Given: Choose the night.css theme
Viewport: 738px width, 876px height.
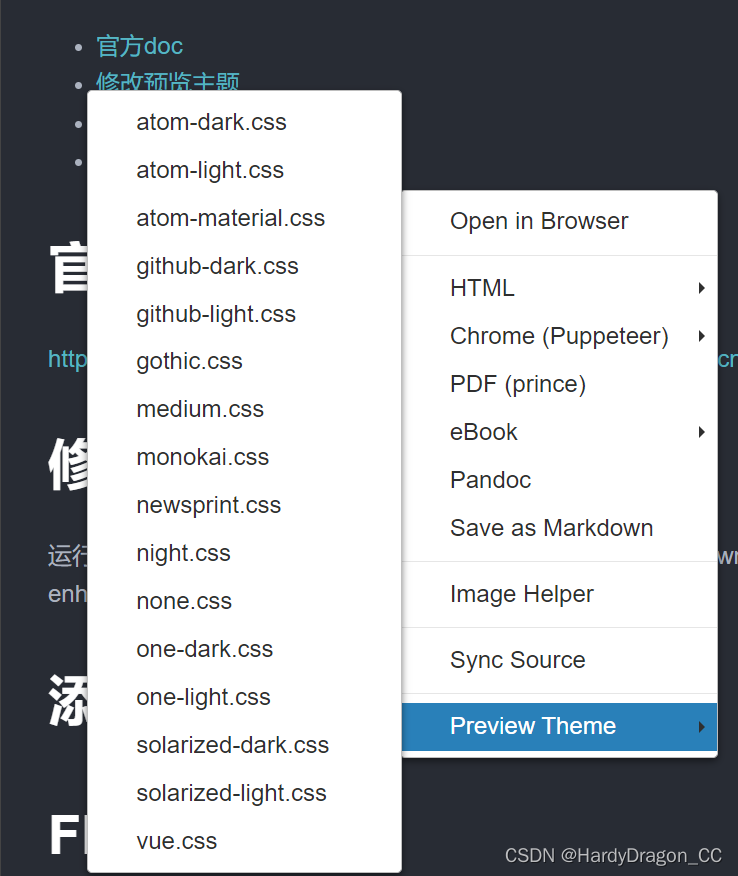Looking at the screenshot, I should point(181,553).
